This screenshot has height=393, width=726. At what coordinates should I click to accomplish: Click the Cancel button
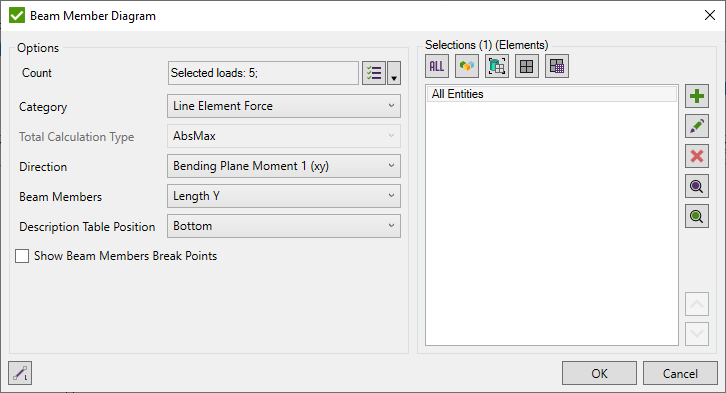(x=680, y=373)
